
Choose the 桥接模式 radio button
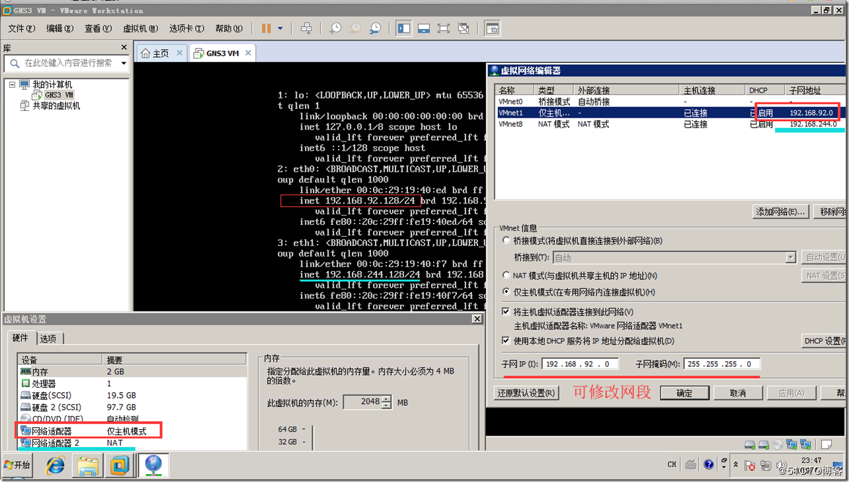coord(506,240)
